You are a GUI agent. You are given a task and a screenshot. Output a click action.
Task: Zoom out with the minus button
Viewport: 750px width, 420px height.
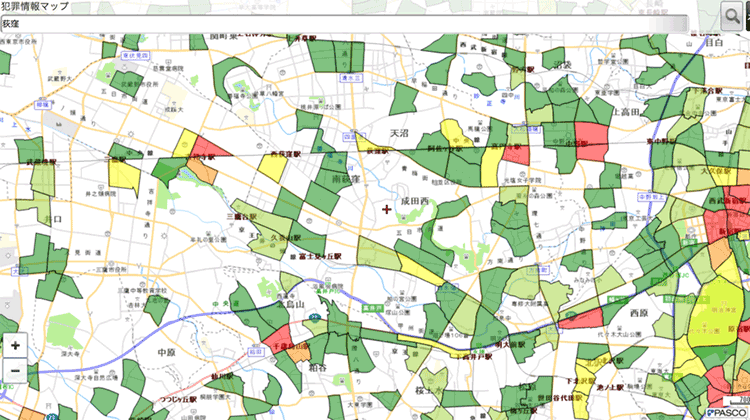click(x=15, y=371)
